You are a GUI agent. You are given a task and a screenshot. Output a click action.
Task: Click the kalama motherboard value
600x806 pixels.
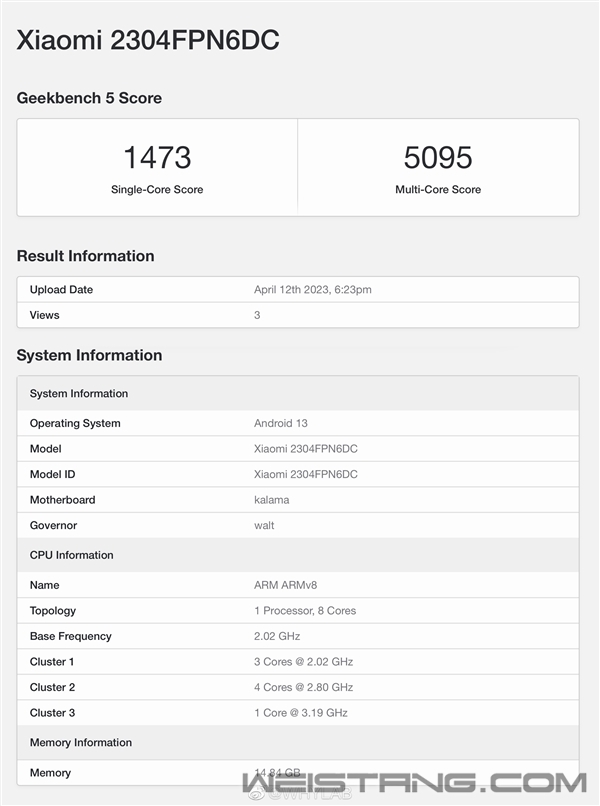click(272, 500)
